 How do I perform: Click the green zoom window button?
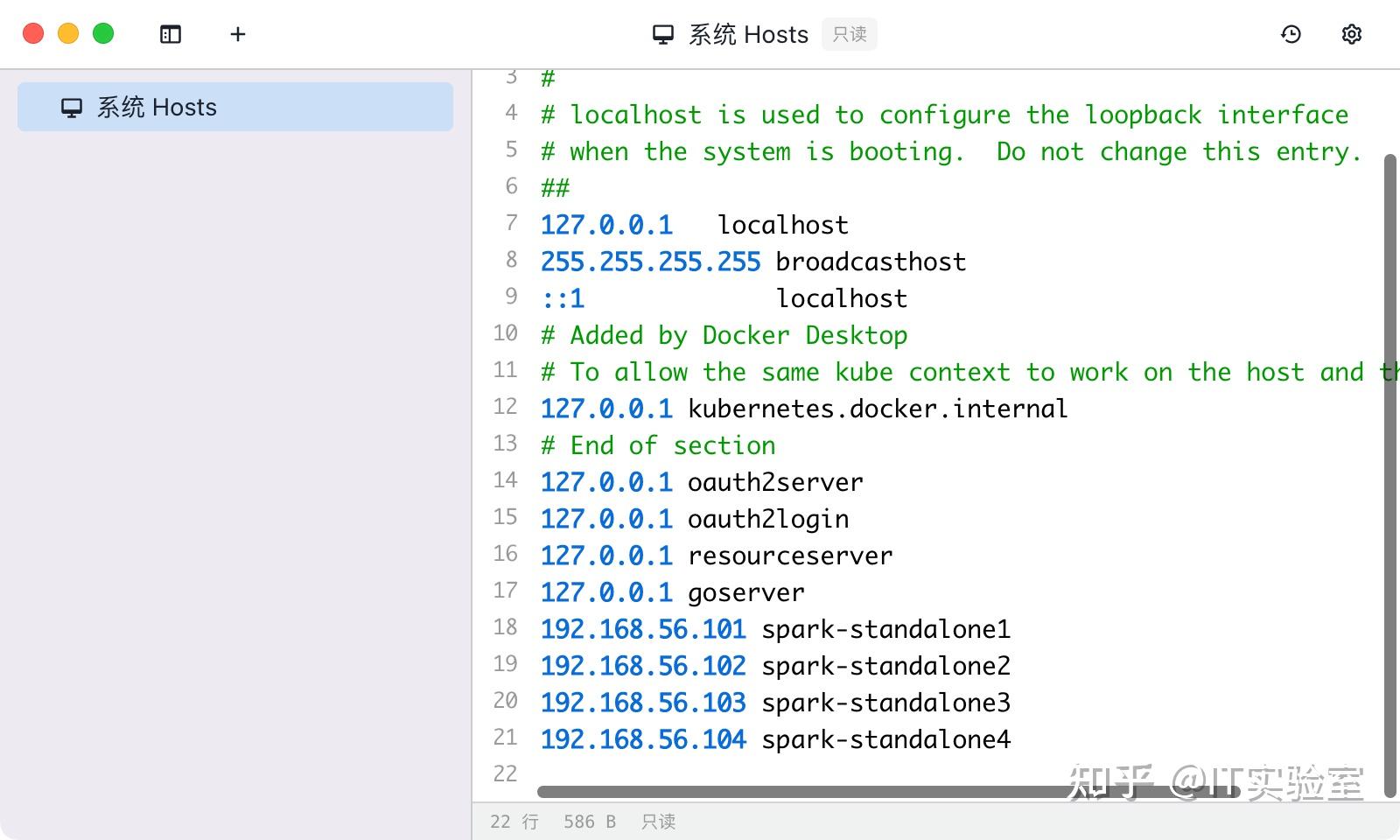(x=102, y=32)
